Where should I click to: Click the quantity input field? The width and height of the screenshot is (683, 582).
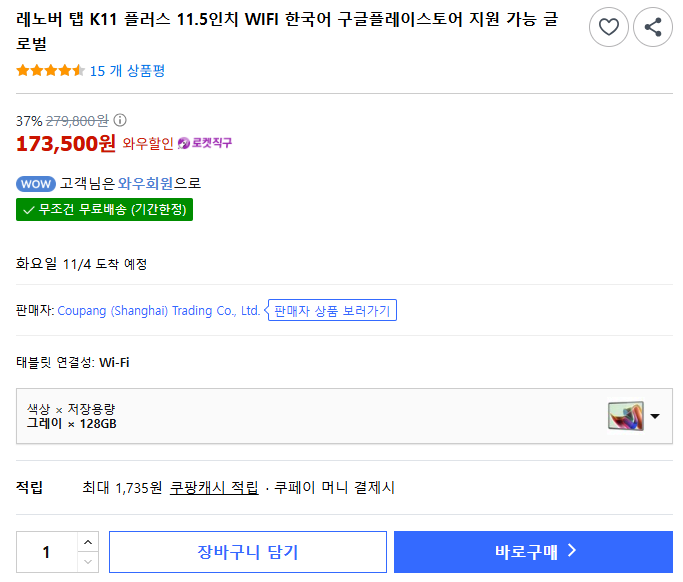(x=46, y=552)
